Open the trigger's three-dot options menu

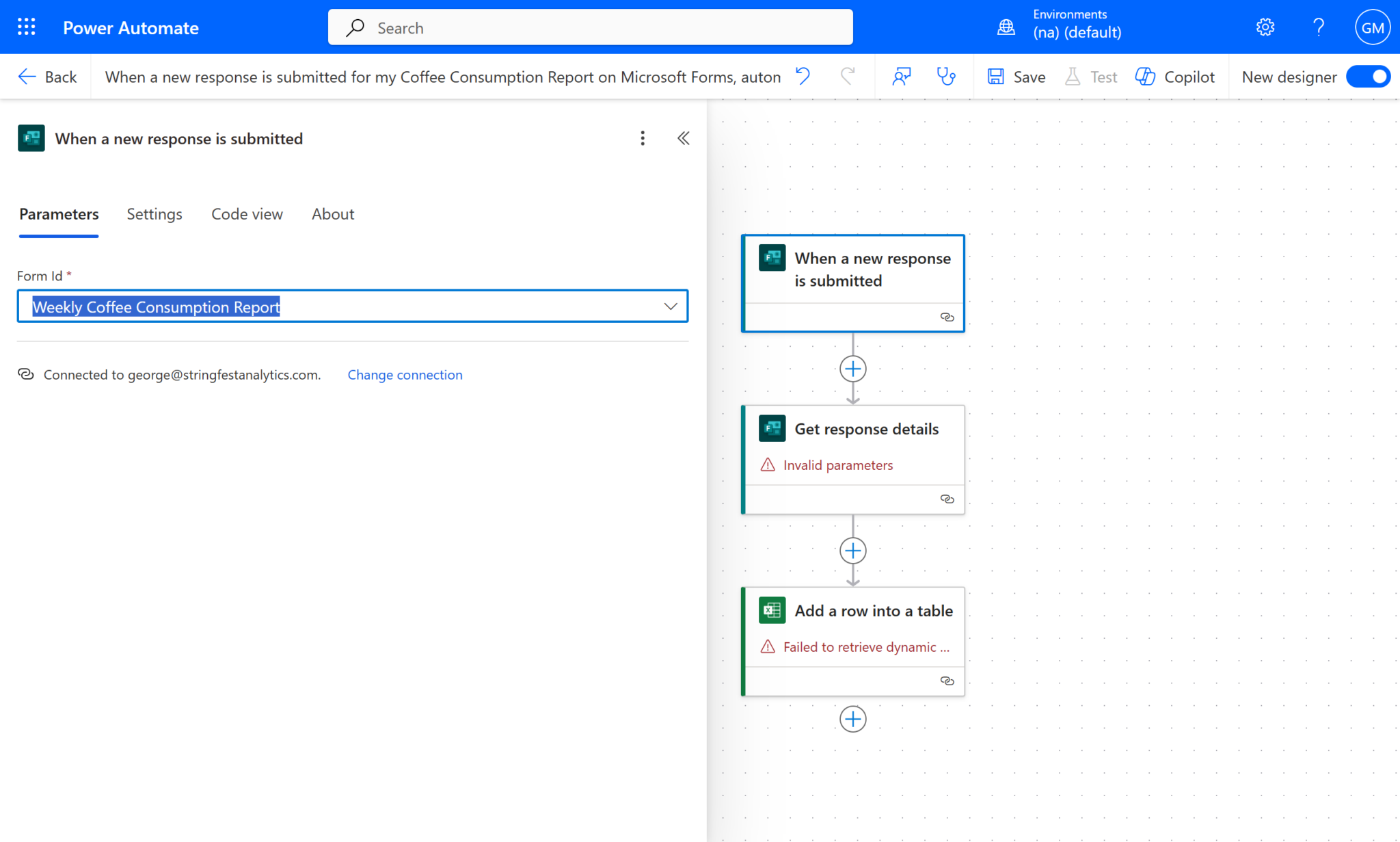pos(643,138)
